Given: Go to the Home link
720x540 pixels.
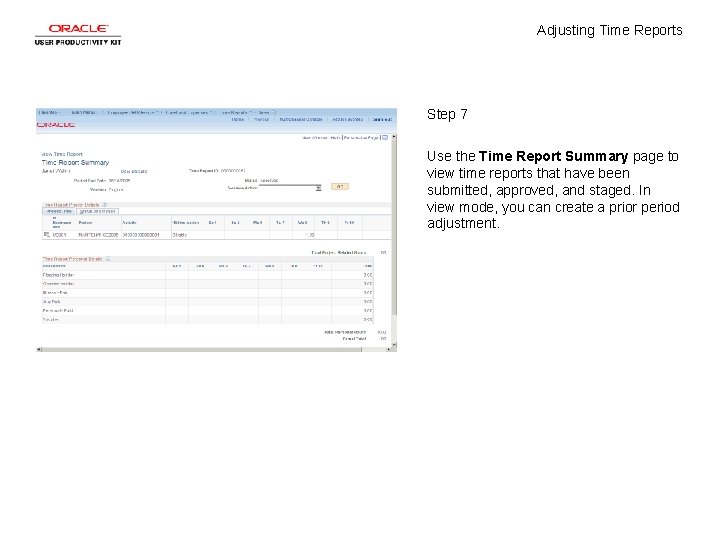Looking at the screenshot, I should tap(237, 119).
